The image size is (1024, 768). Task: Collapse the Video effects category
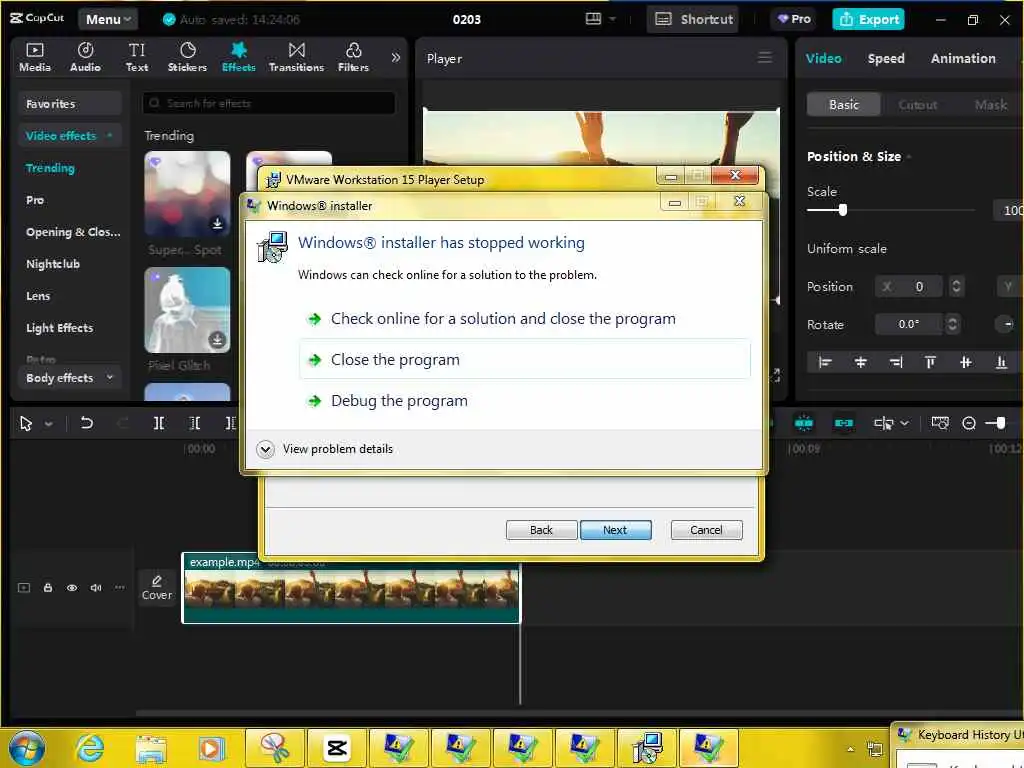69,136
